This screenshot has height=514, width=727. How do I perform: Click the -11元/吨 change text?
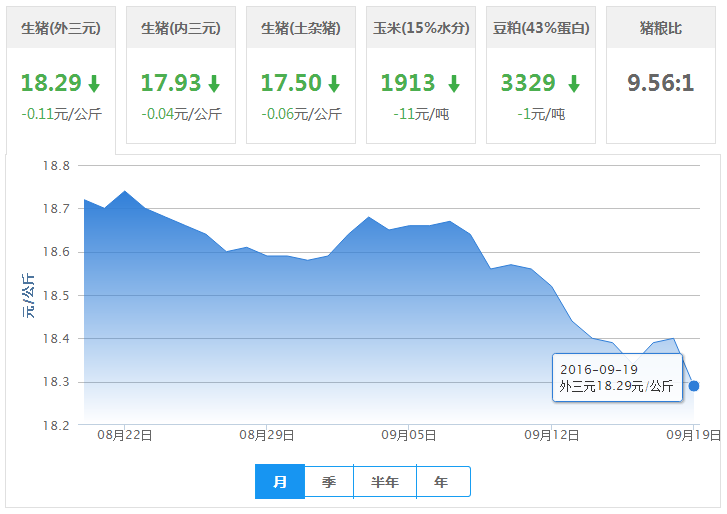pos(421,114)
